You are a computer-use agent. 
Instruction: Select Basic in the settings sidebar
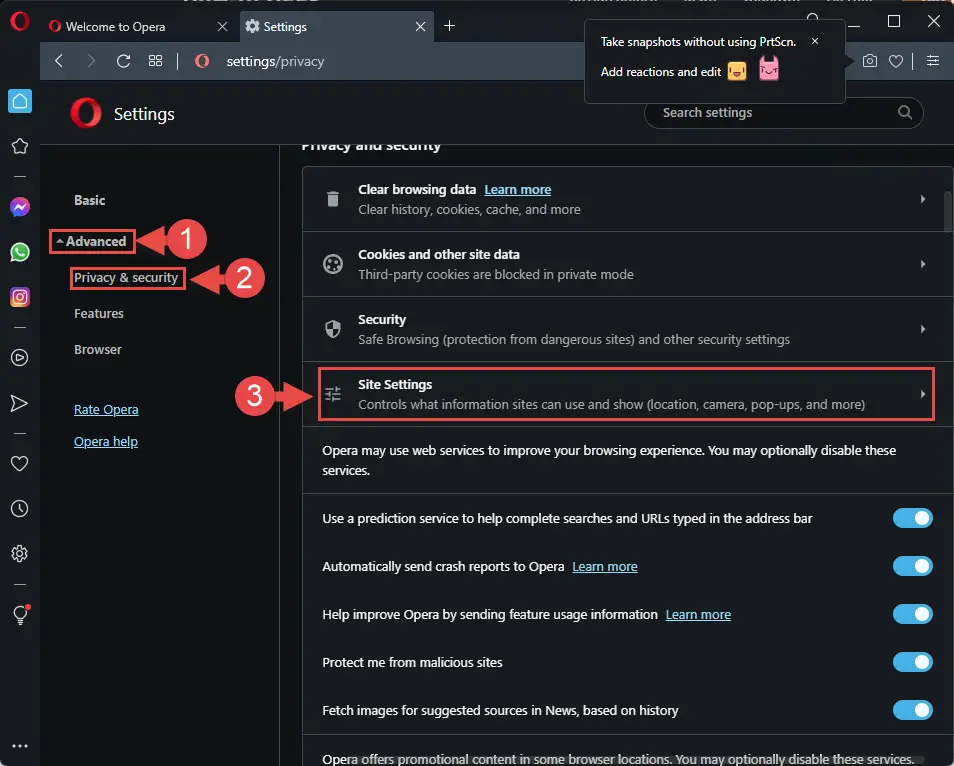coord(89,200)
